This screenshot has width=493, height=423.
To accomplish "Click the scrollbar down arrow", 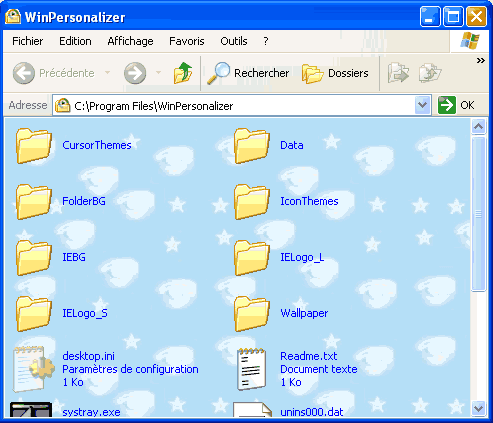I will pos(478,408).
